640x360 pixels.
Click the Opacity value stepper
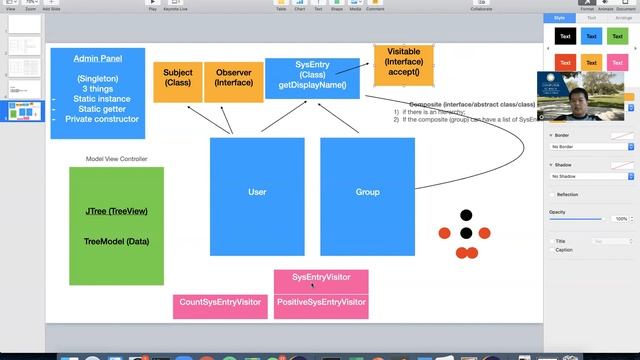[632, 219]
